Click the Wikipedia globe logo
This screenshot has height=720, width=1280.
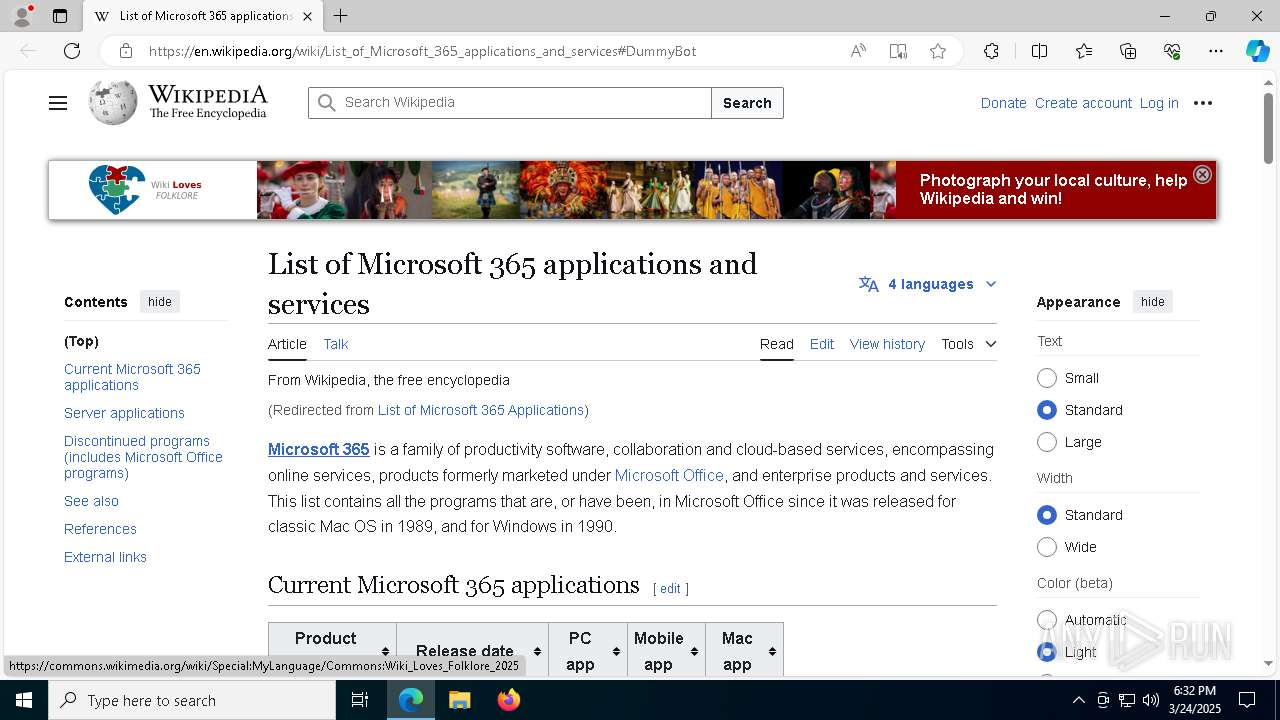click(x=113, y=102)
